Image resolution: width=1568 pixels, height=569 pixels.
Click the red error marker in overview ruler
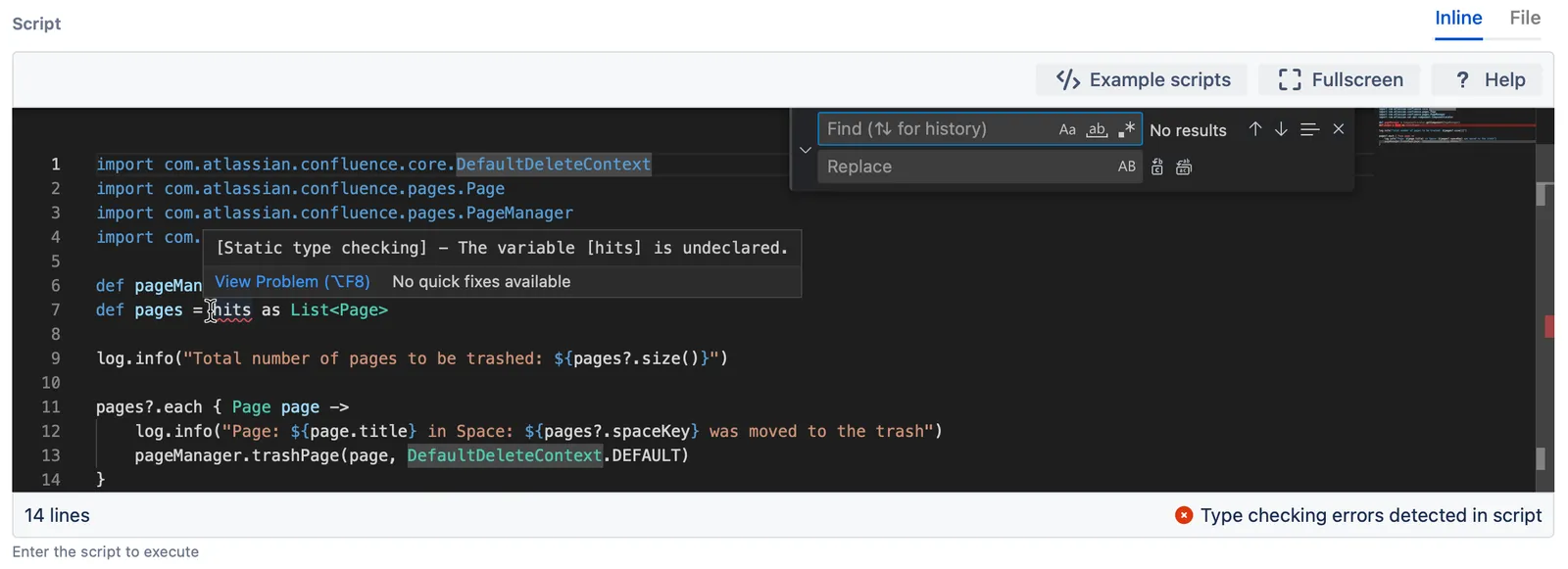(x=1549, y=327)
